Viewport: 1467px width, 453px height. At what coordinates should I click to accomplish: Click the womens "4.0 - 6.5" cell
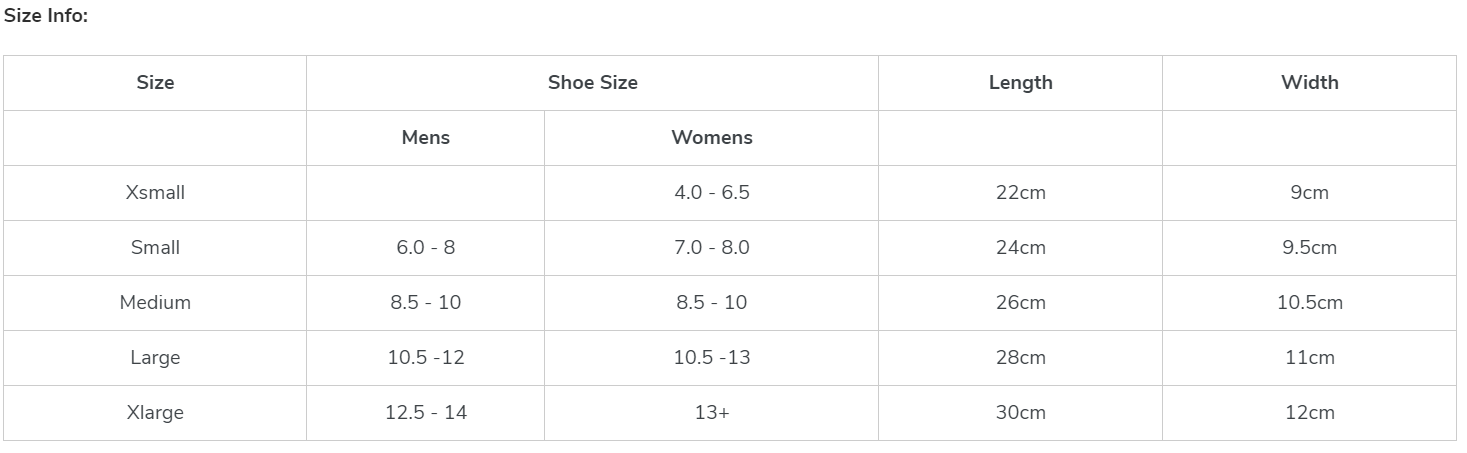coord(711,193)
